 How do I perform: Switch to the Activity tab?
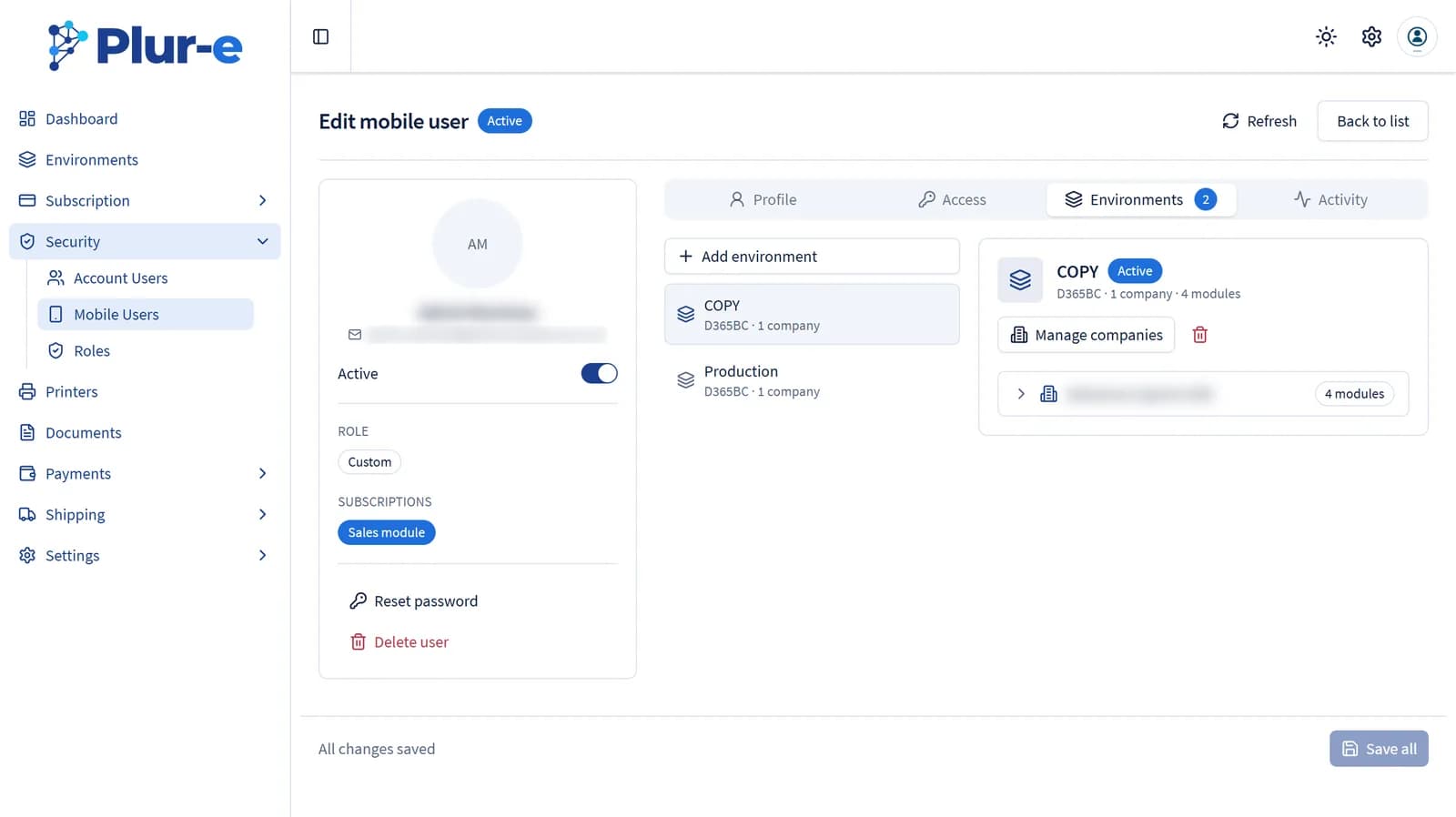(x=1330, y=199)
